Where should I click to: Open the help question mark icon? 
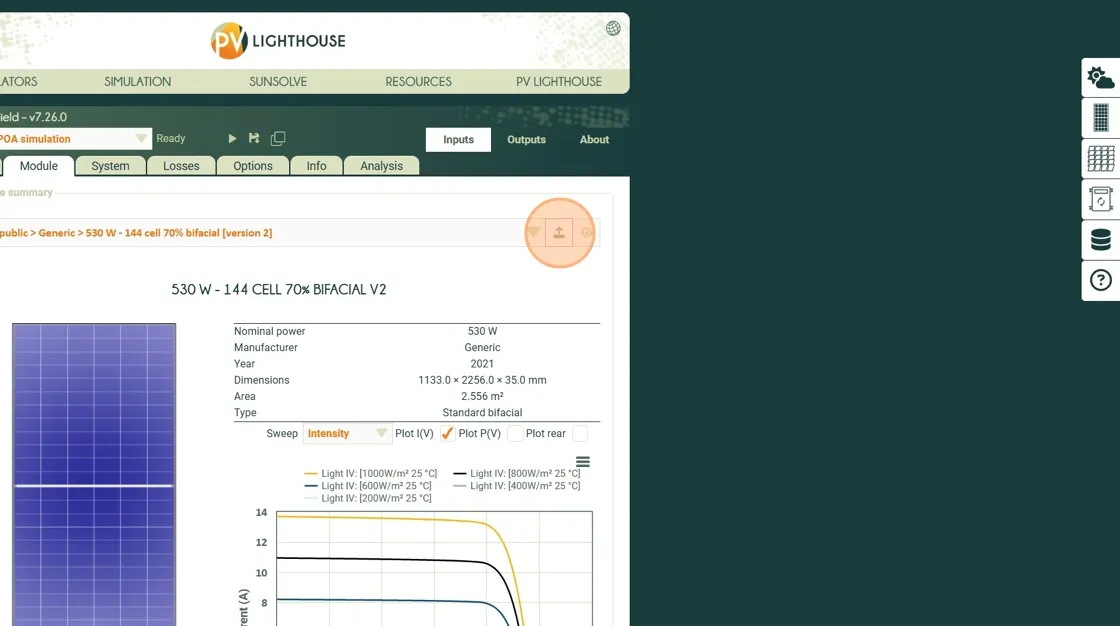pyautogui.click(x=1100, y=281)
